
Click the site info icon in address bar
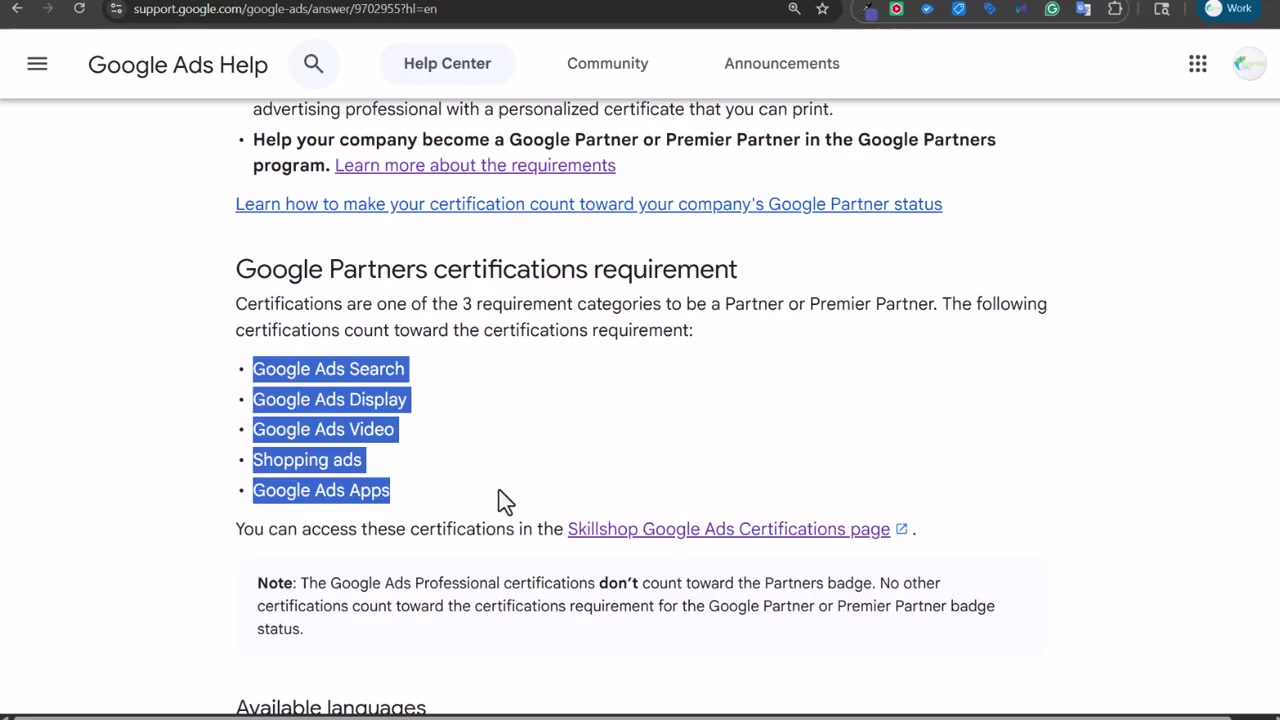click(116, 8)
